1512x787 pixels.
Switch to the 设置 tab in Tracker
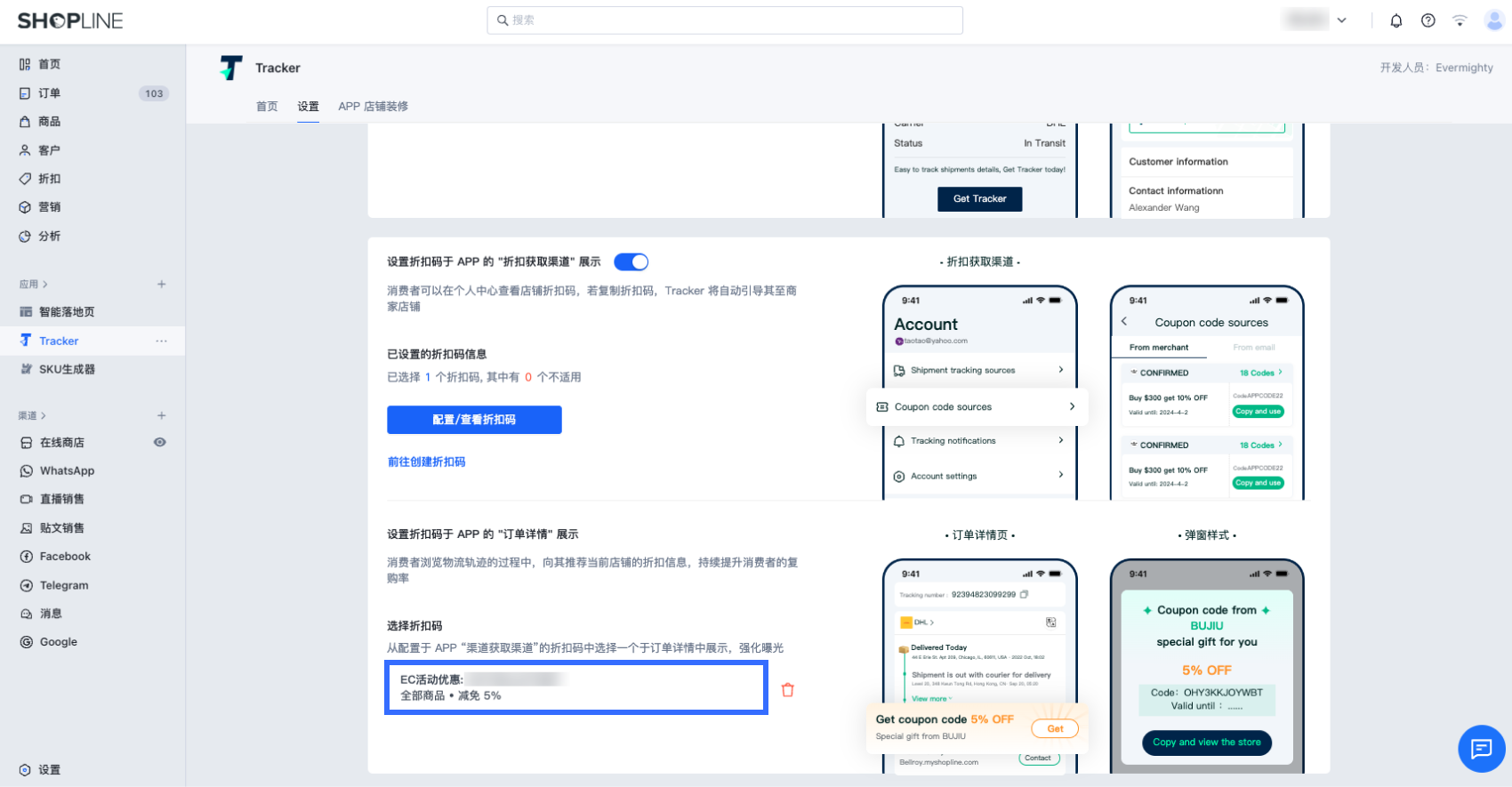[308, 106]
